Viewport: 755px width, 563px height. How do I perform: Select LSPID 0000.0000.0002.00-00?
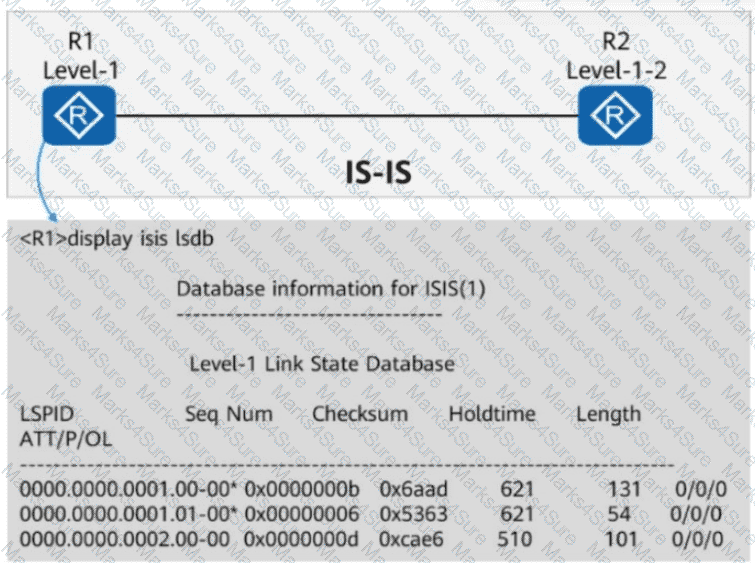pyautogui.click(x=125, y=539)
